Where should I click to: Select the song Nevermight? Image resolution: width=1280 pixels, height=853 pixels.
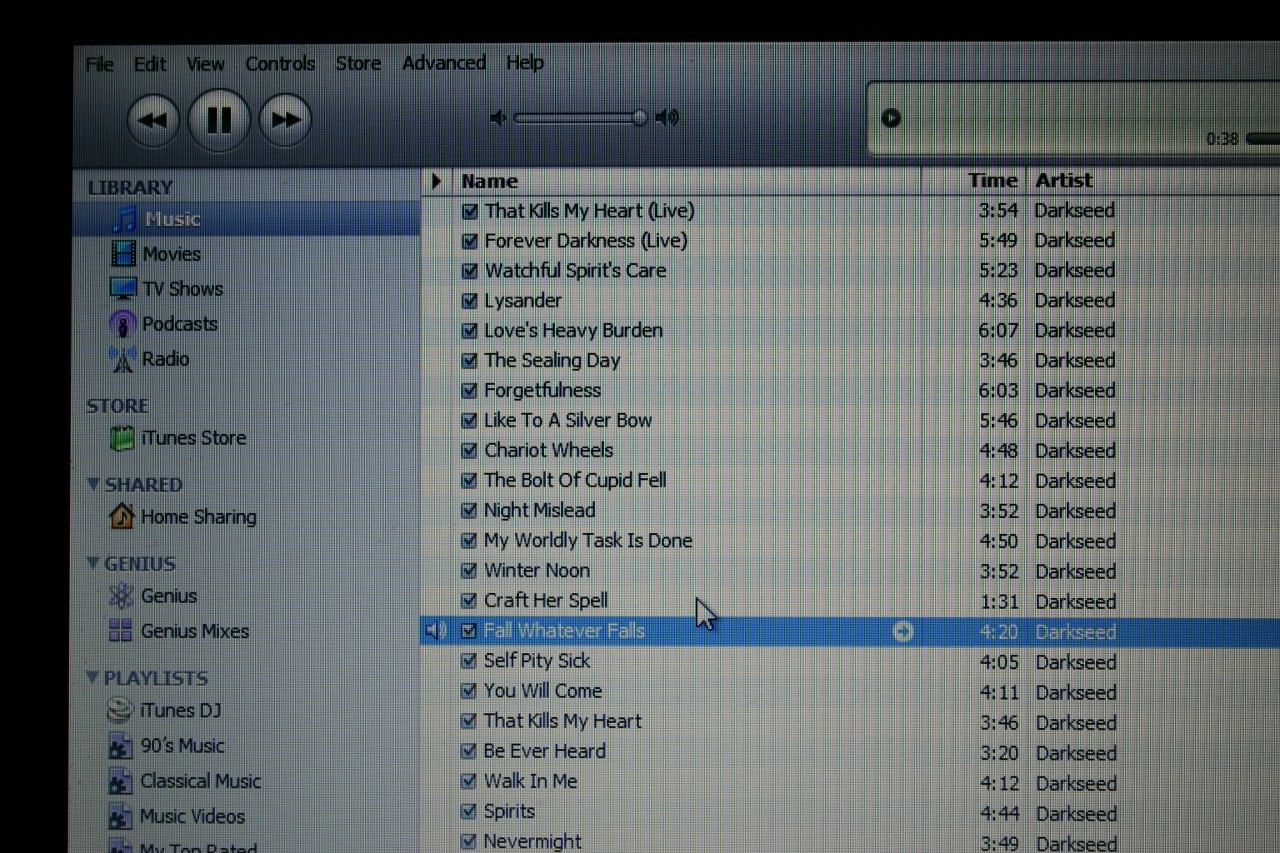533,841
